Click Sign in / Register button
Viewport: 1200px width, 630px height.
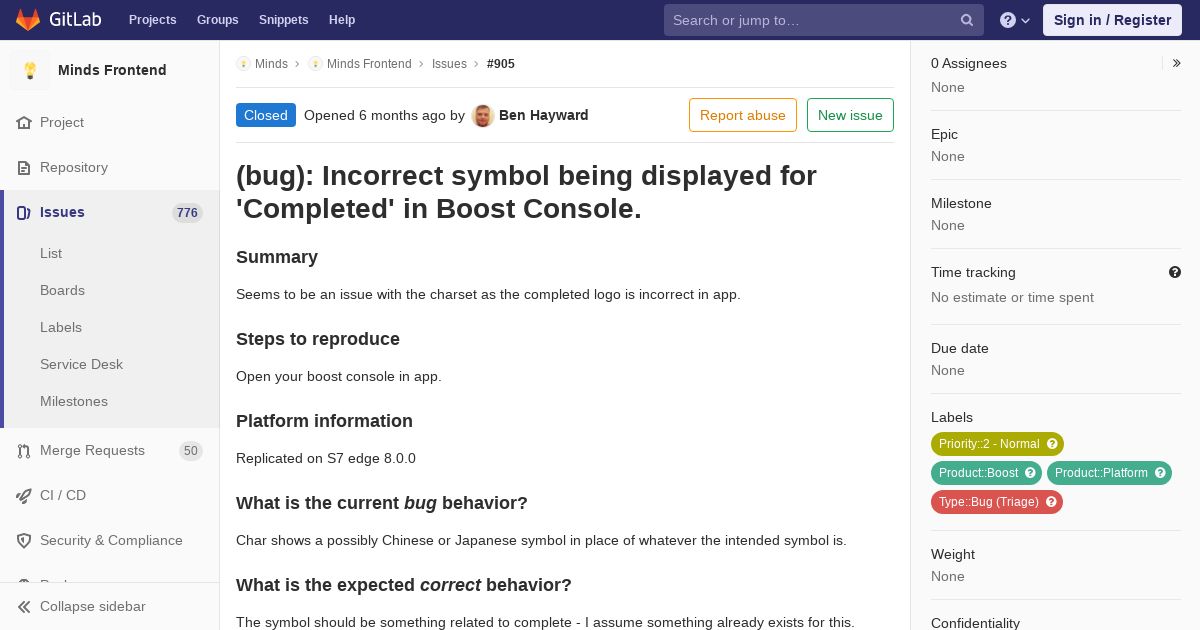coord(1112,20)
